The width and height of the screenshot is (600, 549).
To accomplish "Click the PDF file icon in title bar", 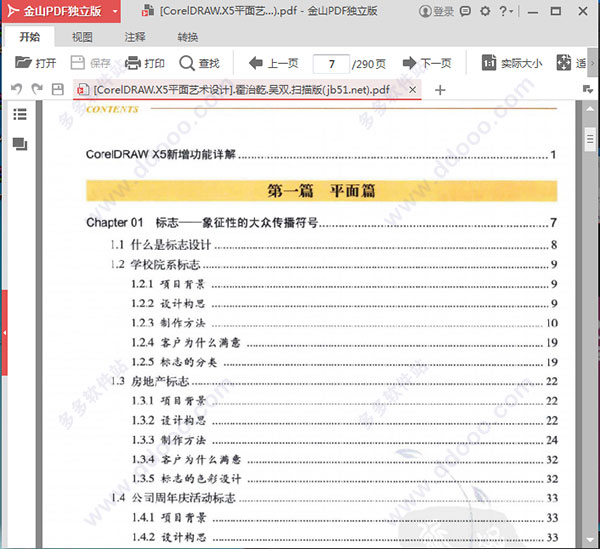I will [x=148, y=11].
